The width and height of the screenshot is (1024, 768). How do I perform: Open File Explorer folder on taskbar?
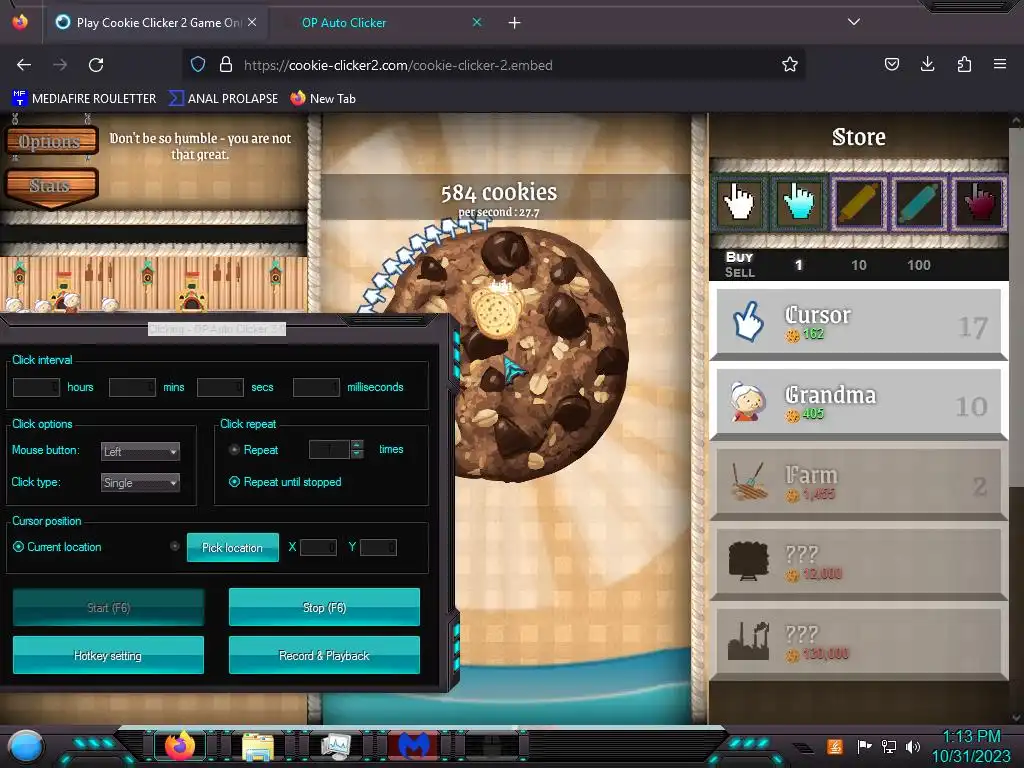tap(258, 747)
